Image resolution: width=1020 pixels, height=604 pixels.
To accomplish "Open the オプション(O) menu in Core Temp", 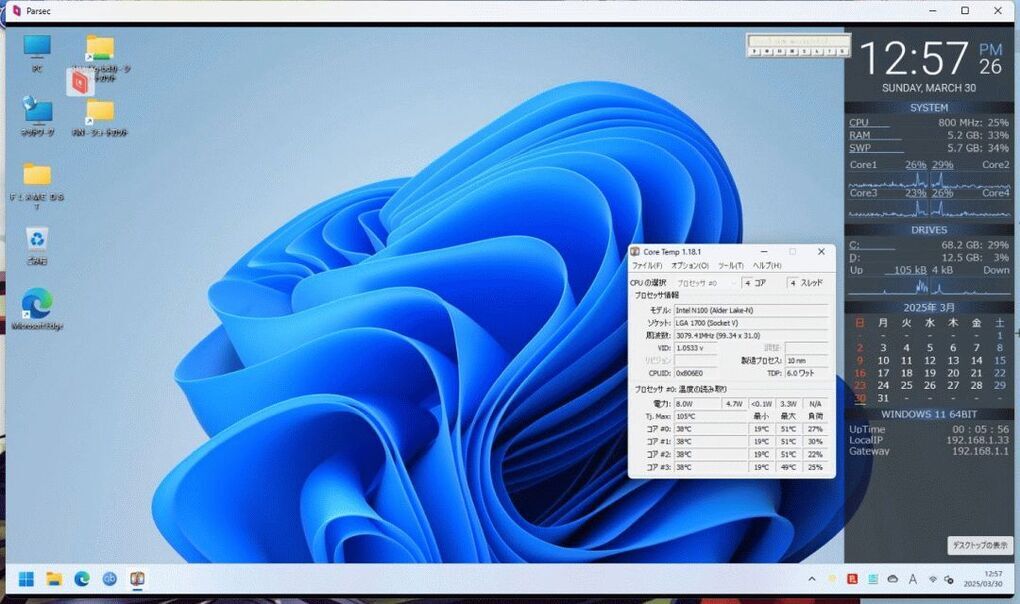I will 690,266.
